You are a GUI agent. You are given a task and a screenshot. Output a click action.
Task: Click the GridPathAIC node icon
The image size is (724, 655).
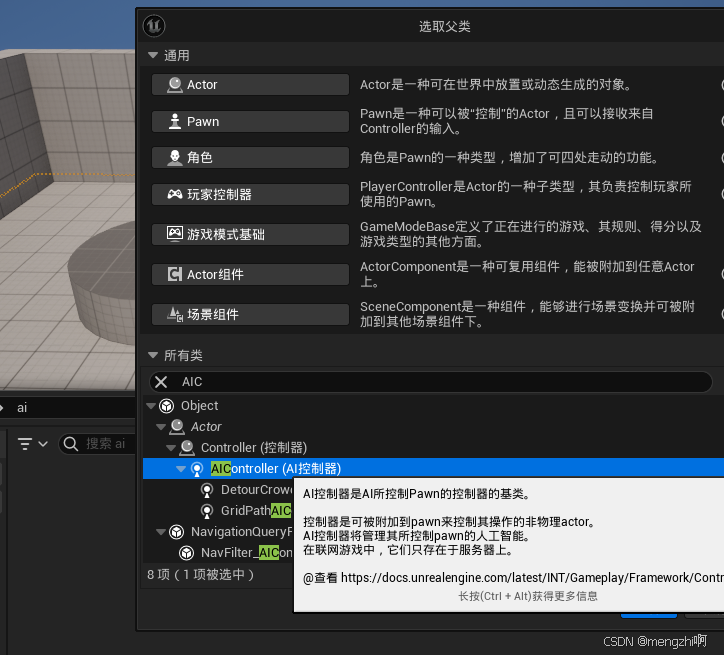pos(207,511)
